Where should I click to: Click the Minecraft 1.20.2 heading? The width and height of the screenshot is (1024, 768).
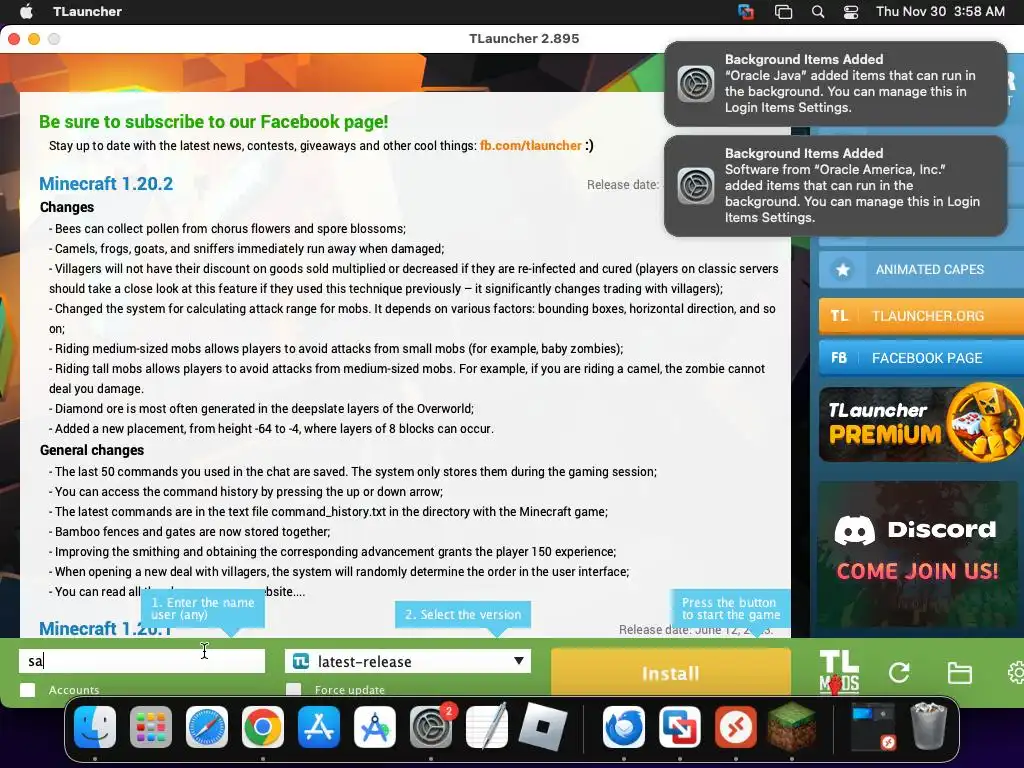tap(106, 184)
